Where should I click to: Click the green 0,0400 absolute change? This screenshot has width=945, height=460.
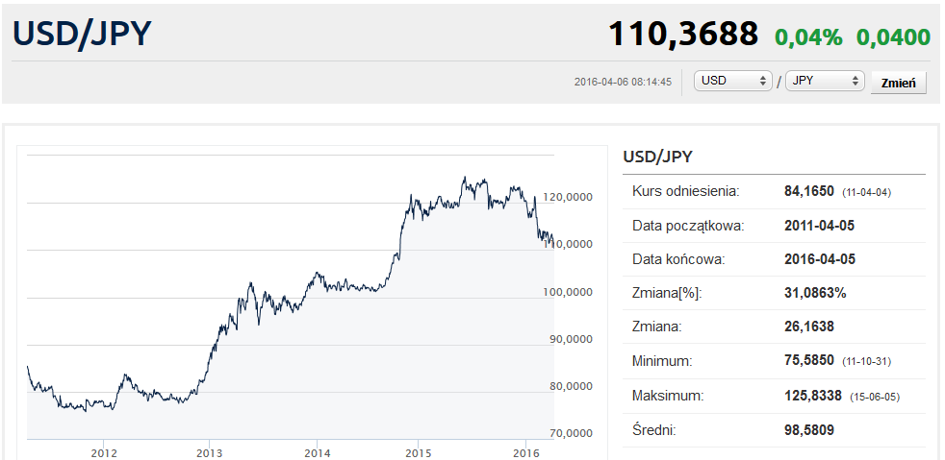tap(893, 37)
